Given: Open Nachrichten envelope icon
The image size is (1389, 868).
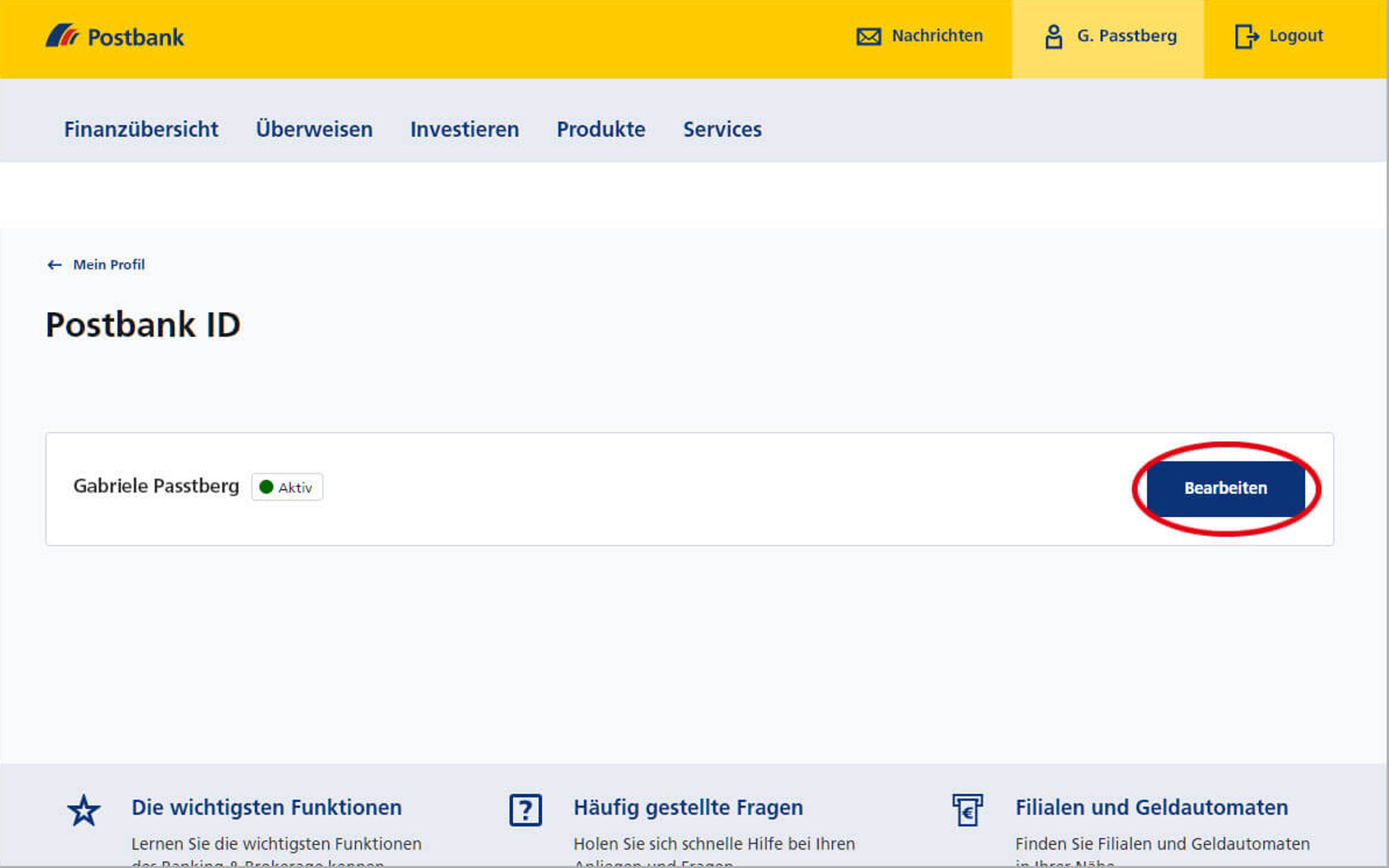Looking at the screenshot, I should 869,37.
